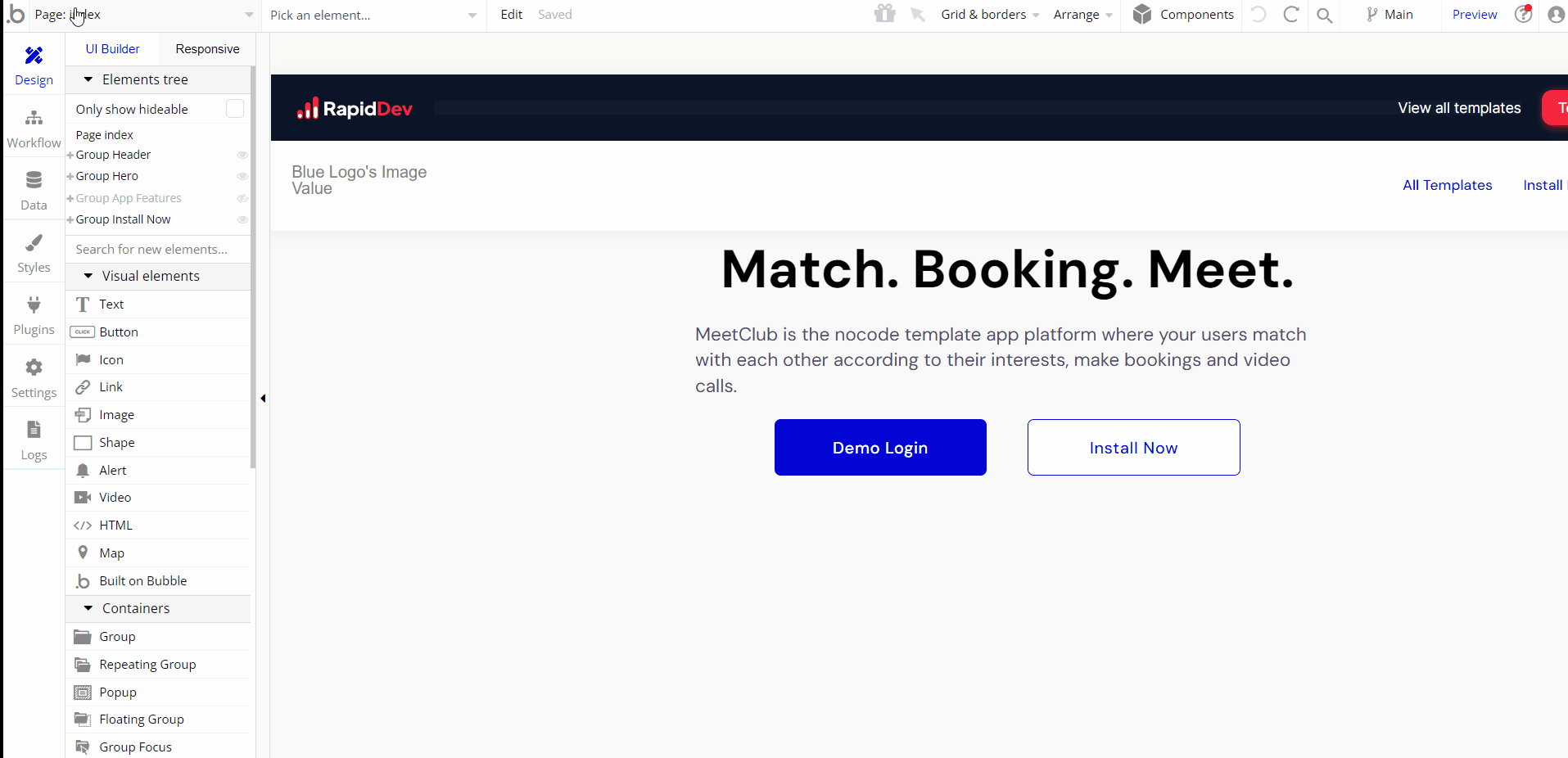Open the Settings gear icon
This screenshot has width=1568, height=758.
tap(34, 368)
